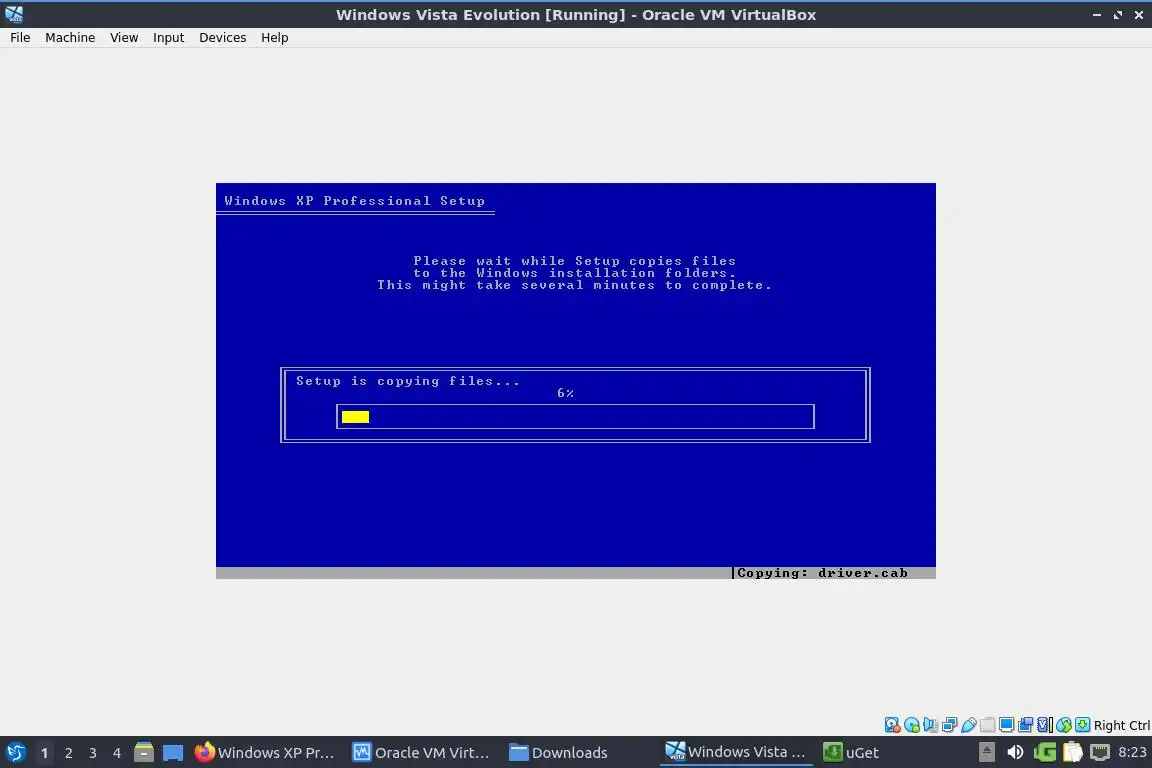Switch to workspace 4
This screenshot has height=768, width=1152.
[x=117, y=753]
